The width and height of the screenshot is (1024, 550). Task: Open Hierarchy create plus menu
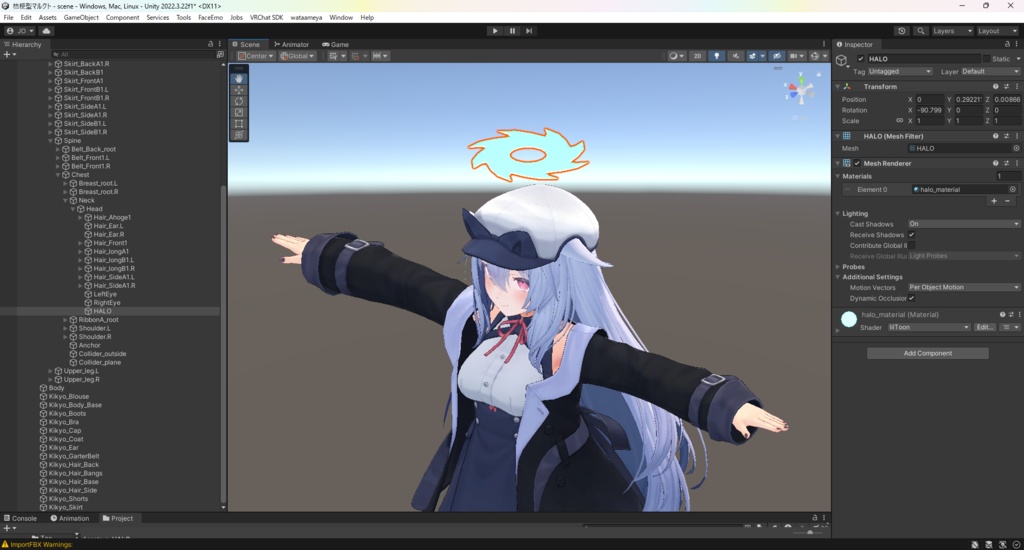coord(9,55)
